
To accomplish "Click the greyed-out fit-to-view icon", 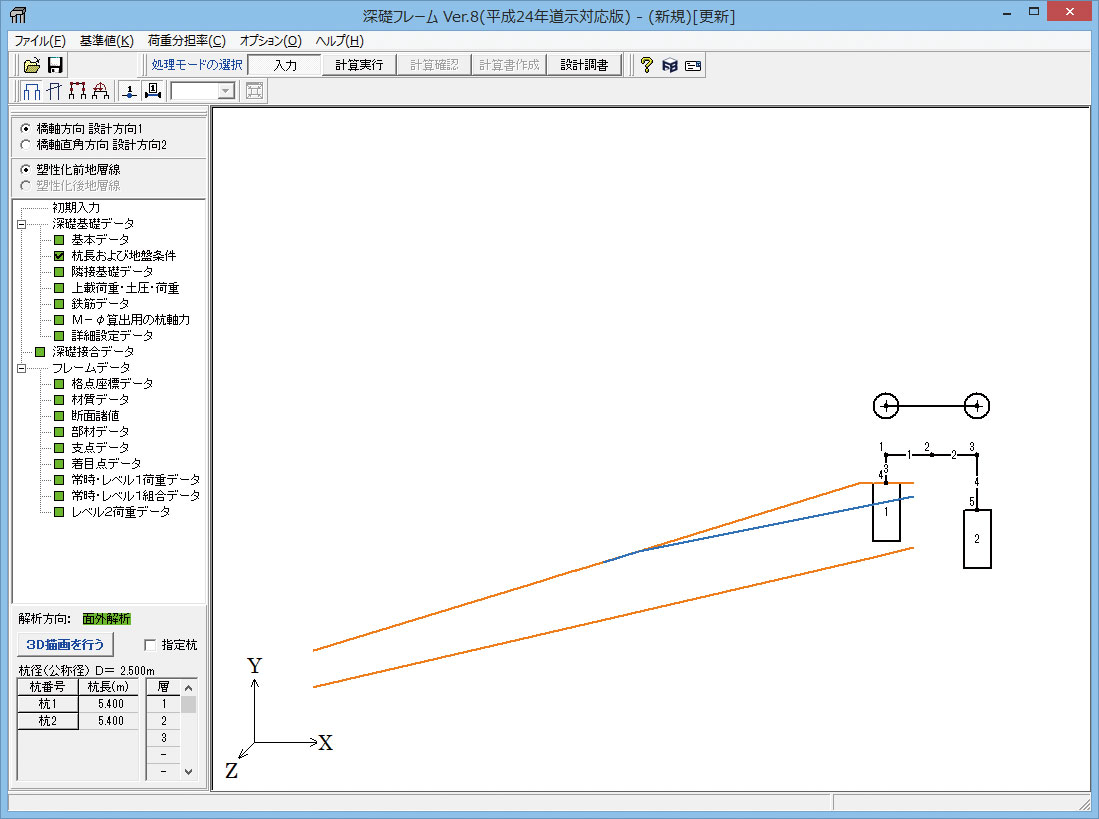I will pos(254,90).
